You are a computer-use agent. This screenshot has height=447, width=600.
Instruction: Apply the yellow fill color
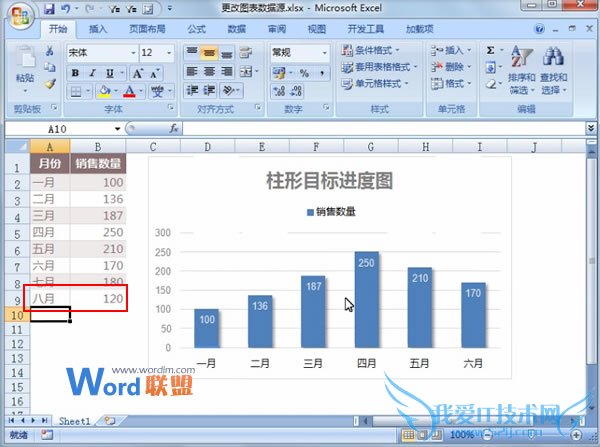104,91
